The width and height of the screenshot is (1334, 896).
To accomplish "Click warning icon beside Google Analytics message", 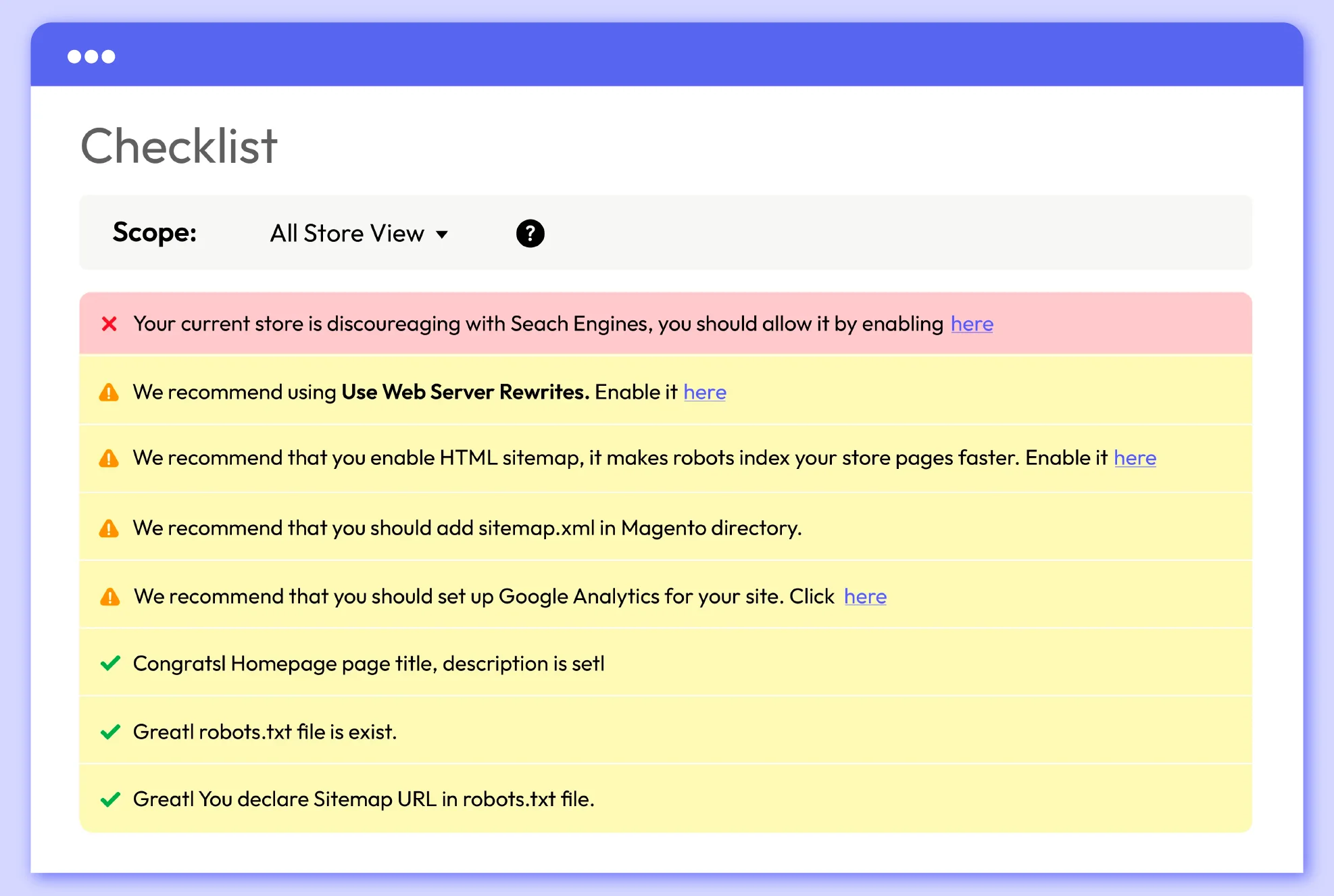I will 109,597.
